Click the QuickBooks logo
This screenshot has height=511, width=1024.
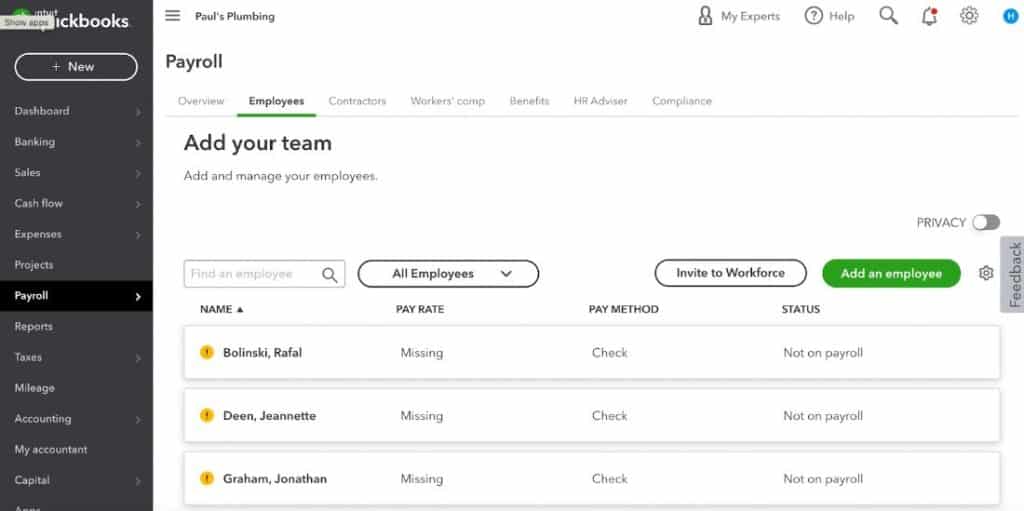(71, 20)
